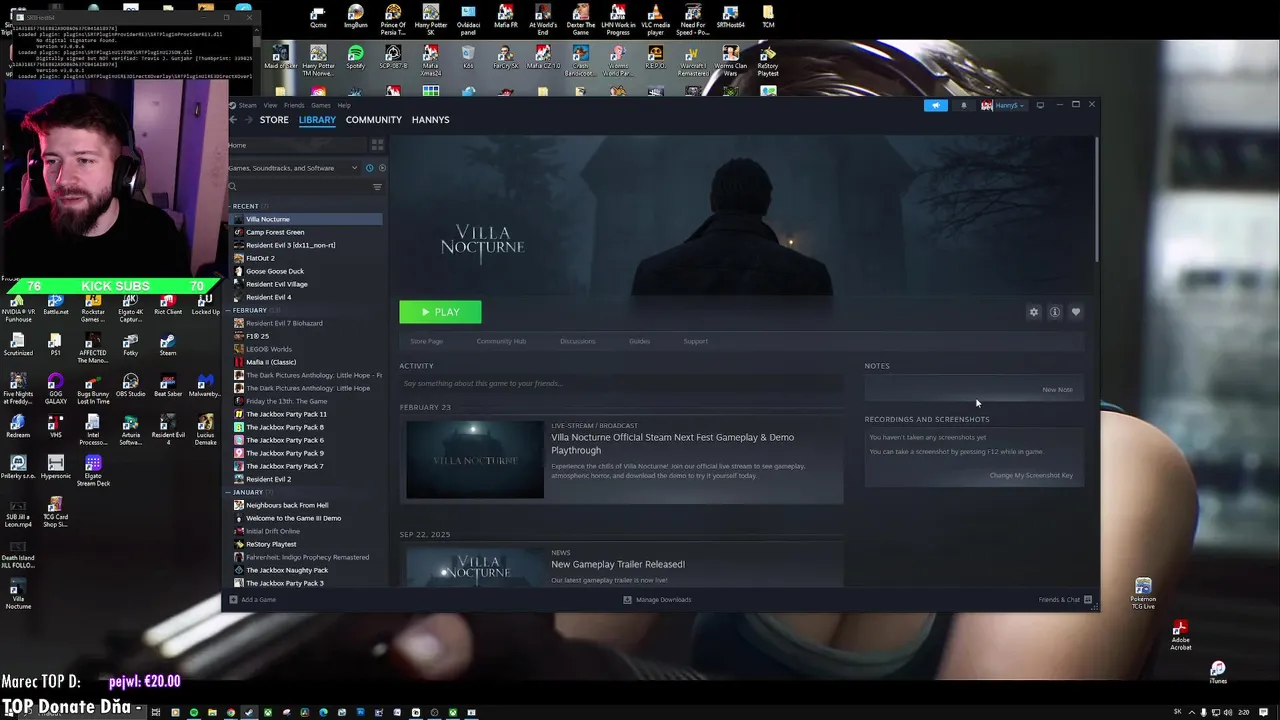This screenshot has width=1280, height=720.
Task: Open New Gameplay Trailer Released news
Action: (618, 564)
